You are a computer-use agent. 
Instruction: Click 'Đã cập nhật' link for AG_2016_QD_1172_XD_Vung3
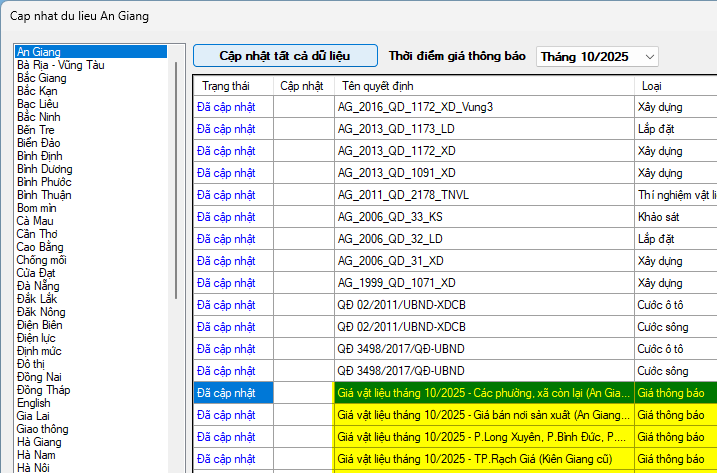(226, 107)
